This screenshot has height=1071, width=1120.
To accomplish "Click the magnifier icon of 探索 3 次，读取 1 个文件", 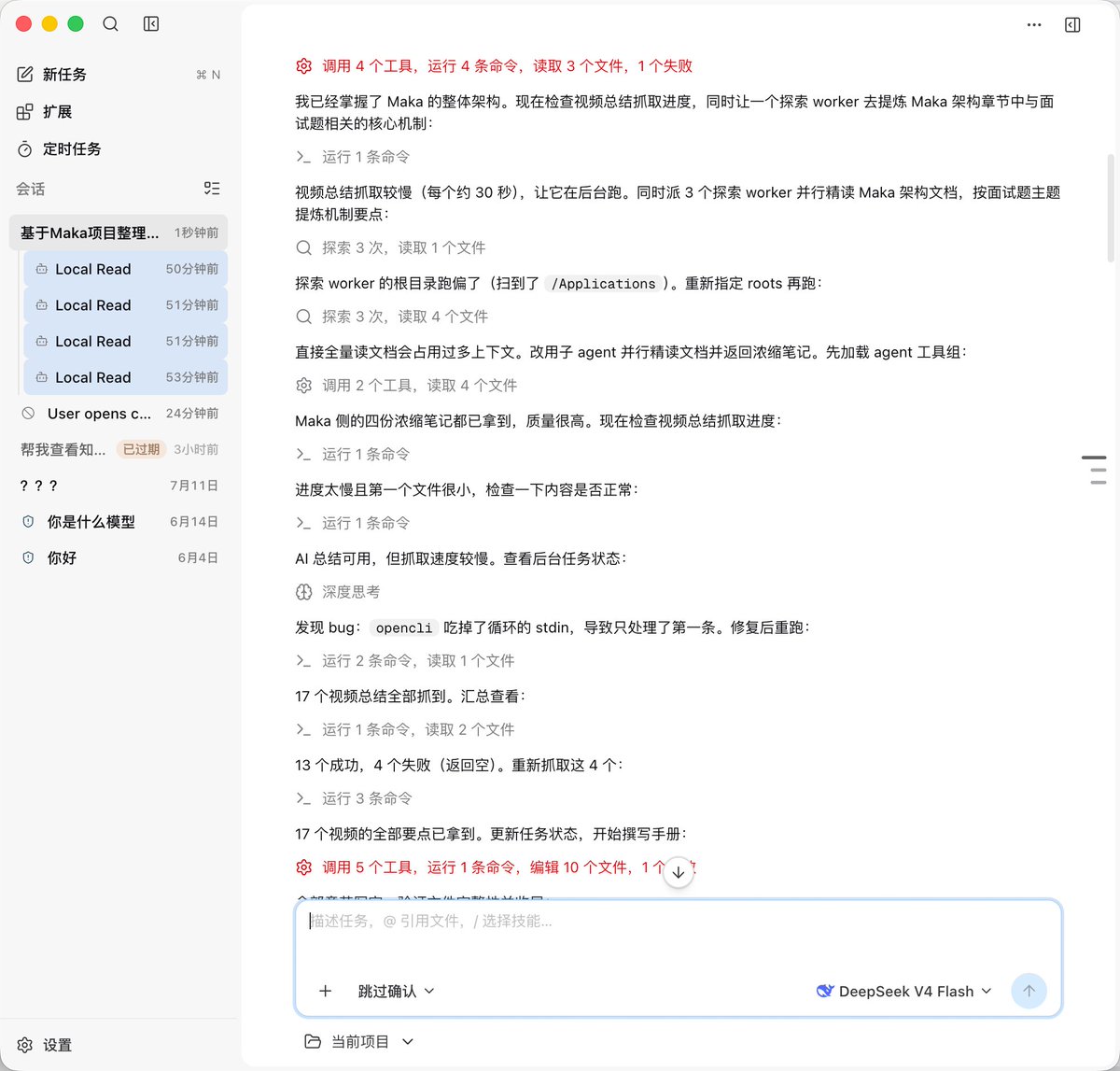I will pos(303,247).
